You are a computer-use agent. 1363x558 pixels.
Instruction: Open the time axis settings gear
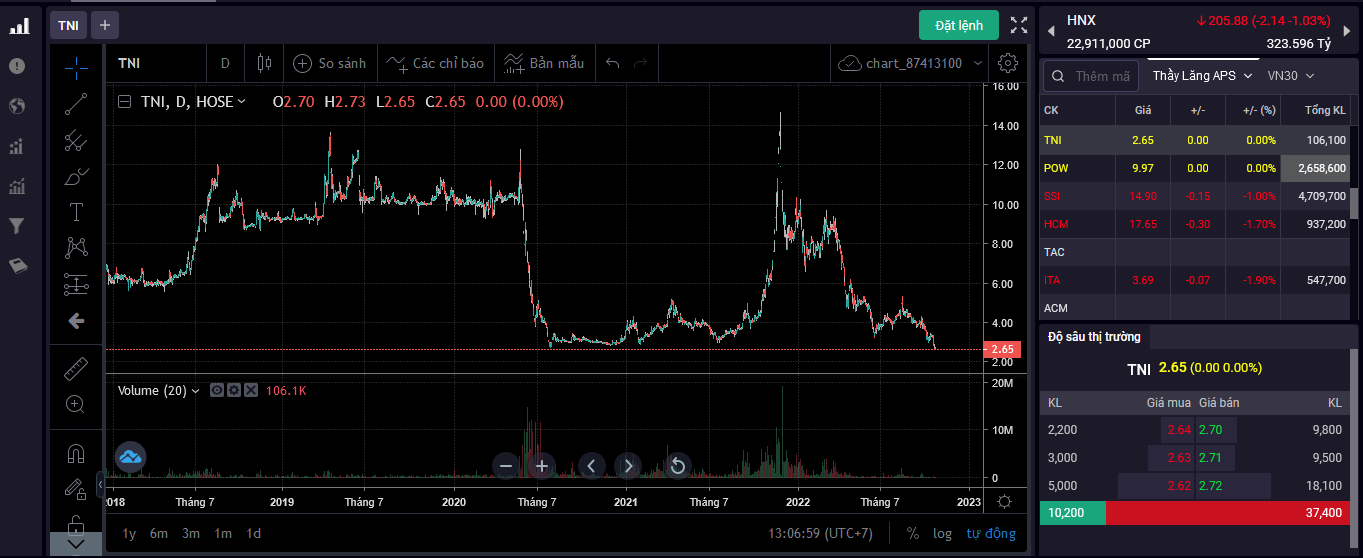tap(1005, 501)
